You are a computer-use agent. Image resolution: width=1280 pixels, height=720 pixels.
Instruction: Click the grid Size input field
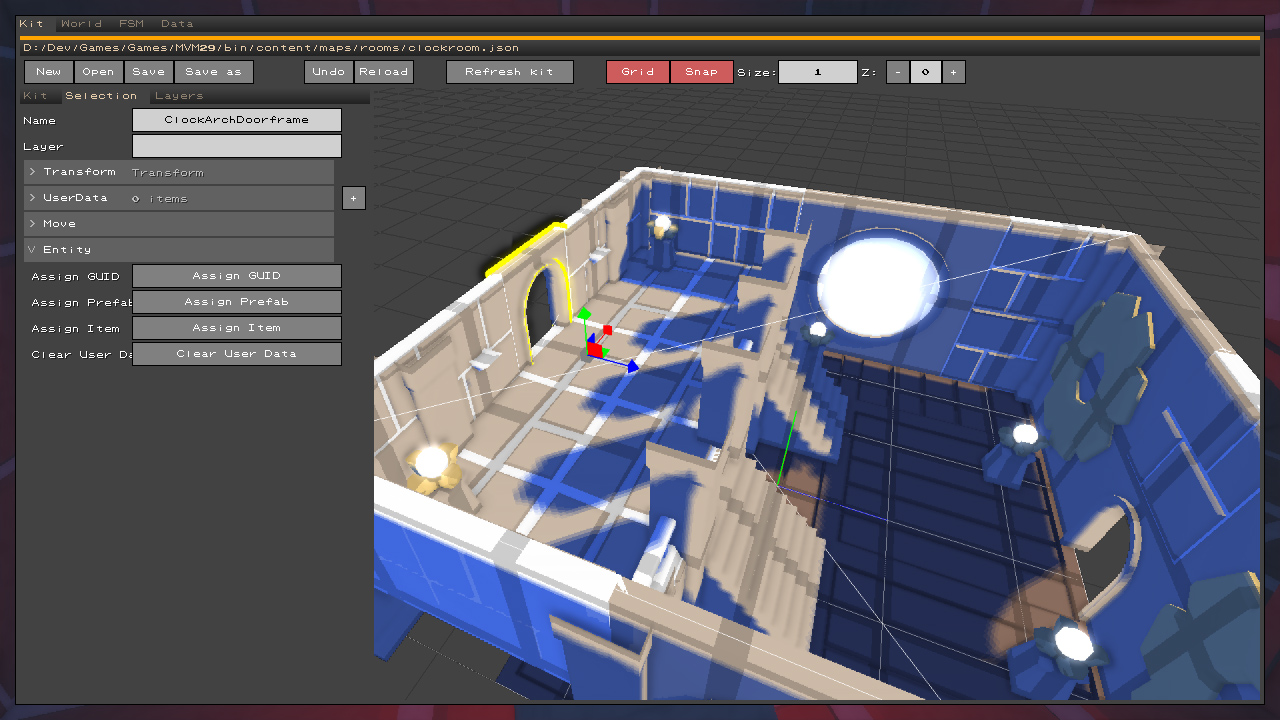[x=818, y=72]
